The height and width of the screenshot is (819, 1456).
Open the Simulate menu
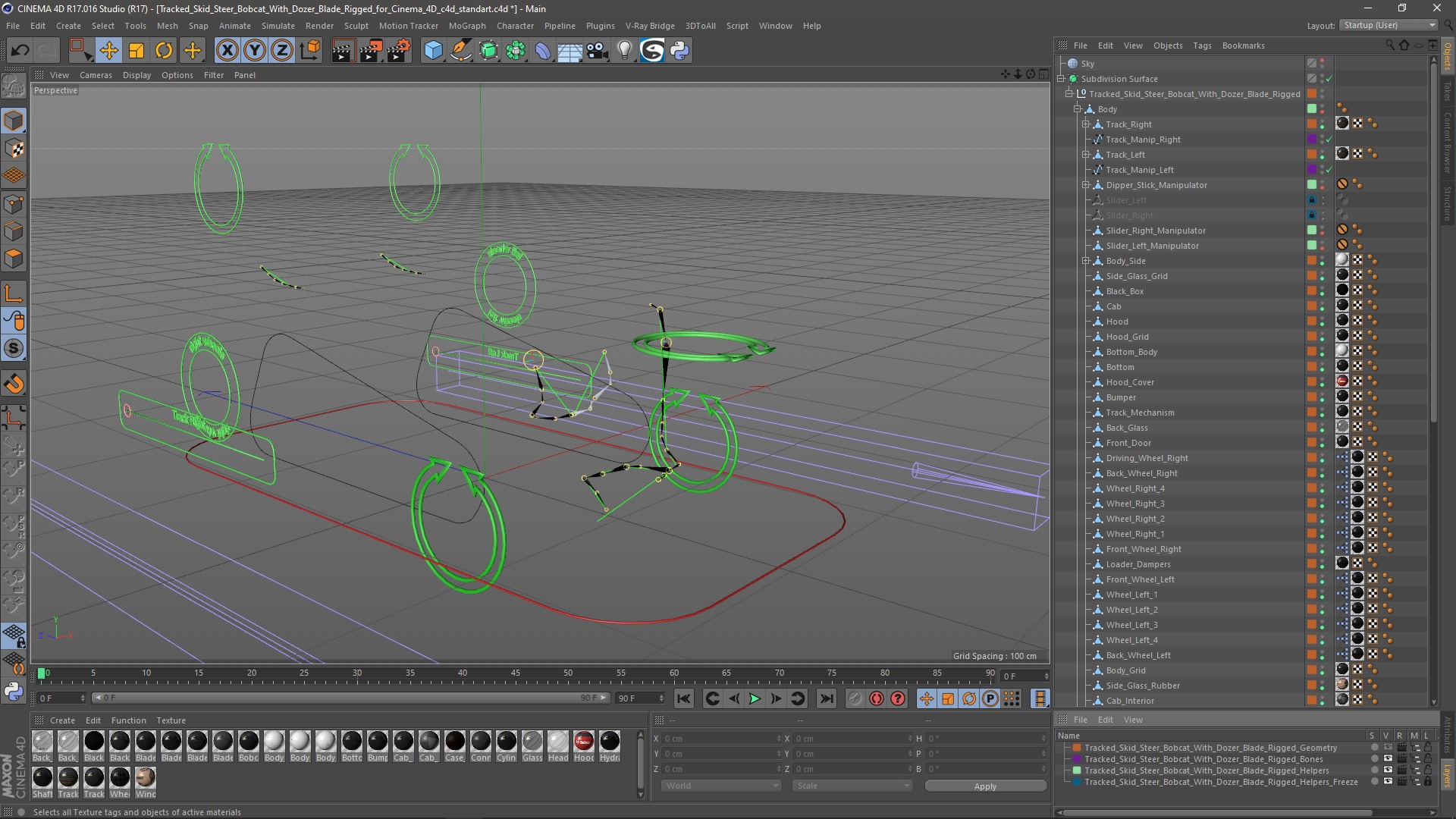tap(278, 26)
